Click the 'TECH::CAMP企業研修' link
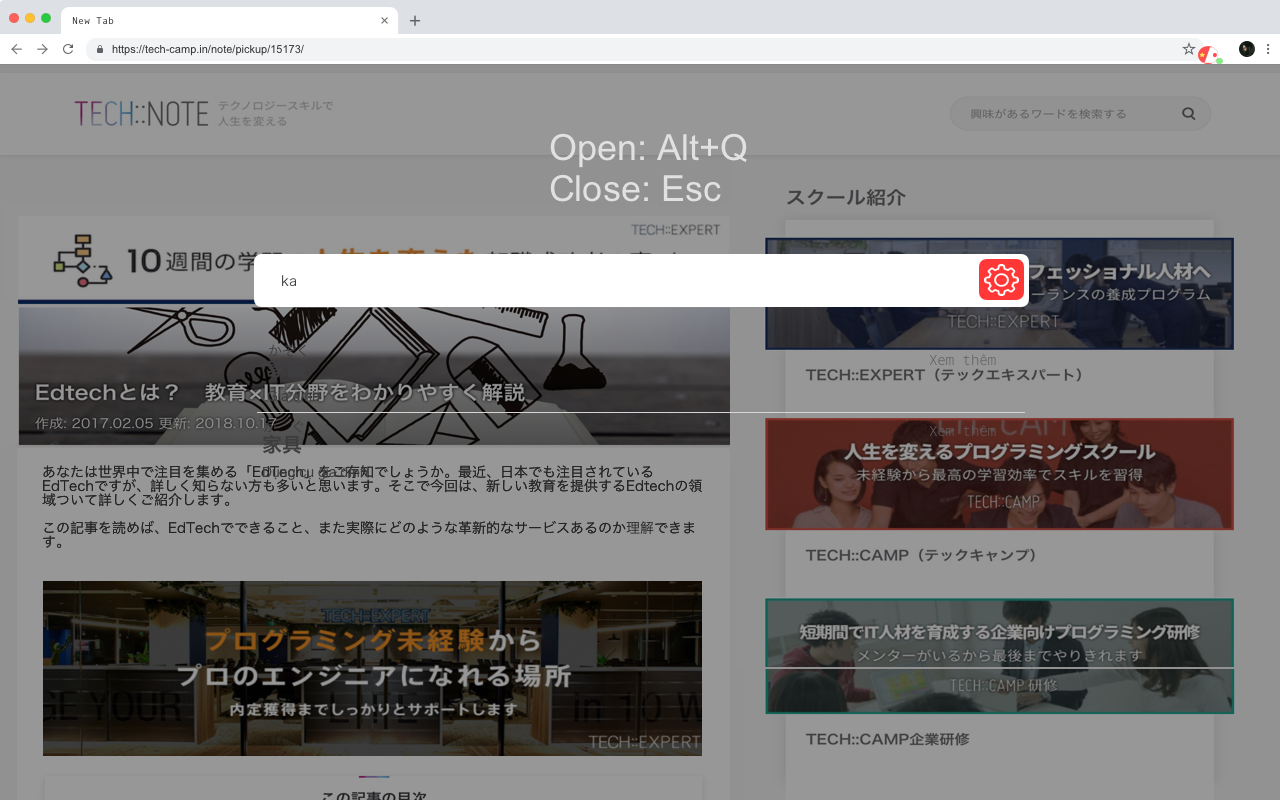 888,739
